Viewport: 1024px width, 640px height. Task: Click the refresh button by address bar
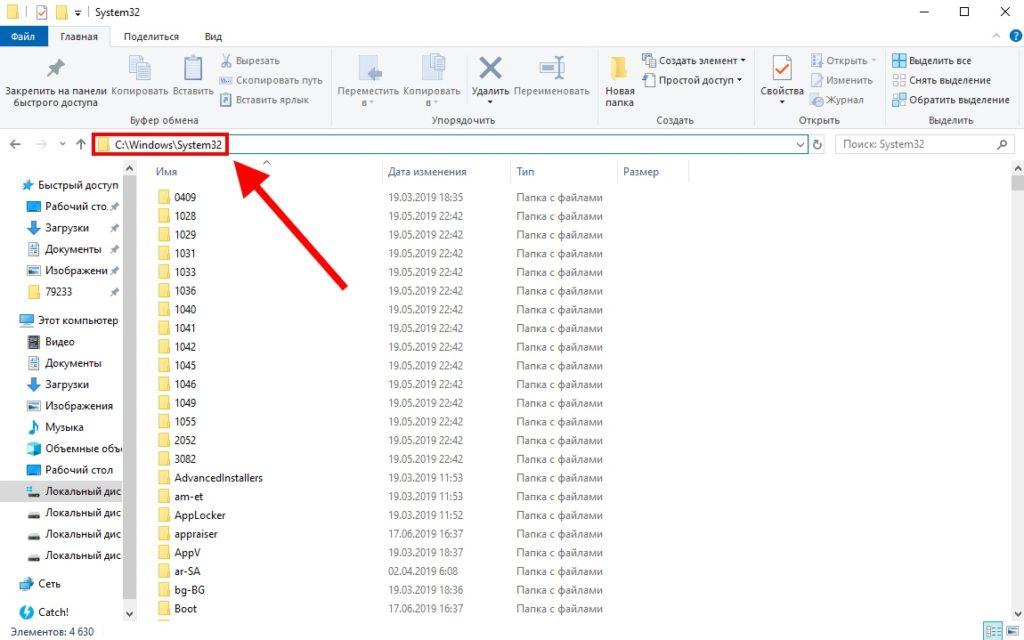[x=817, y=144]
